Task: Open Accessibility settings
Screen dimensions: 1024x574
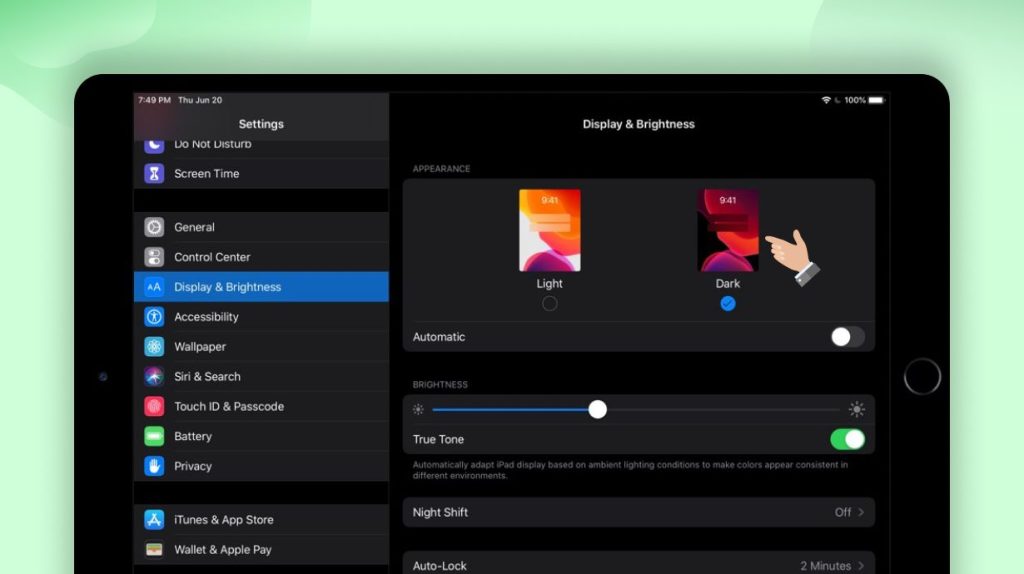Action: point(261,317)
